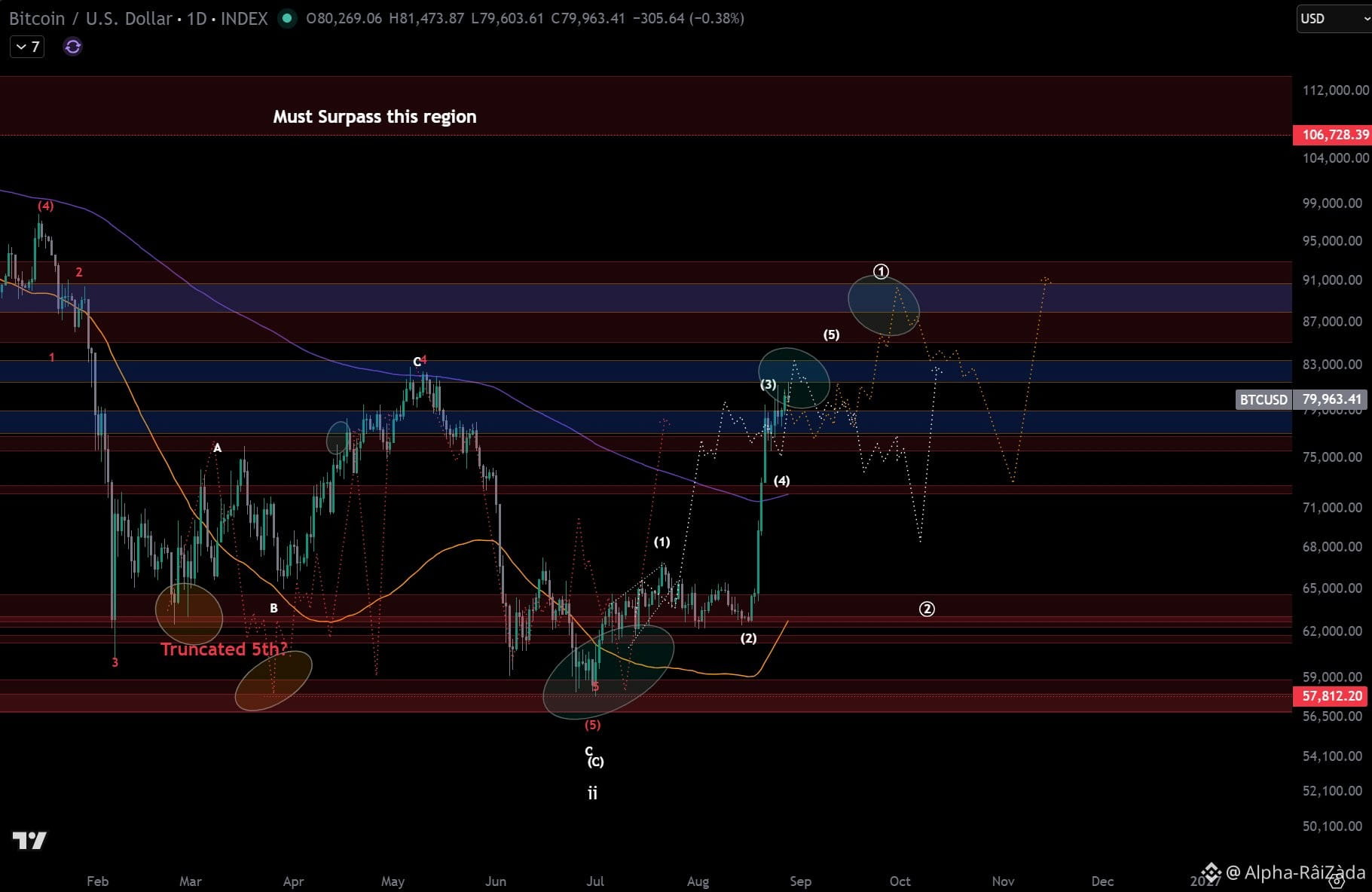
Task: Open the USD currency dropdown
Action: (x=1334, y=19)
